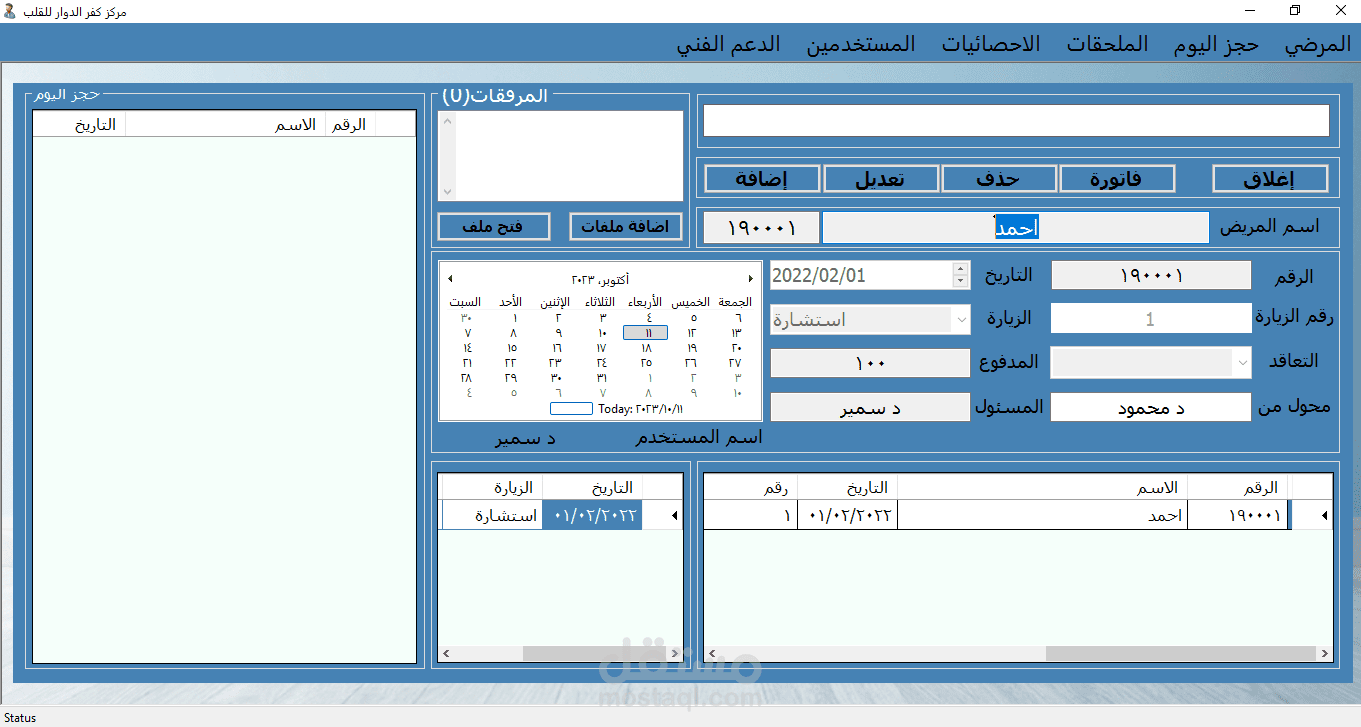
Task: Click the المدفوع (paid) field showing ١٠٠
Action: pyautogui.click(x=870, y=363)
